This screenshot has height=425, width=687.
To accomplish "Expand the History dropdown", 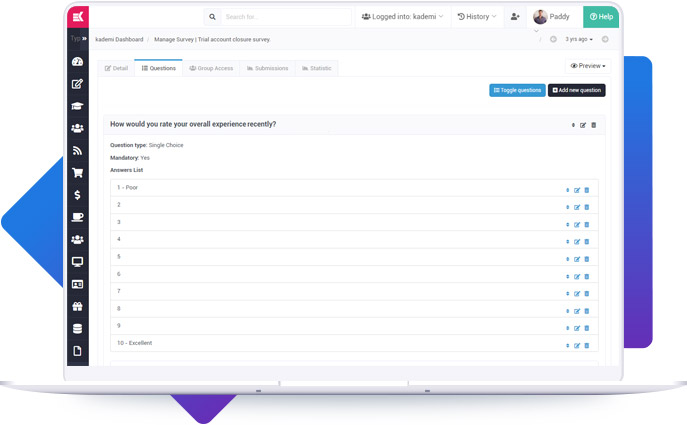I will (x=476, y=17).
